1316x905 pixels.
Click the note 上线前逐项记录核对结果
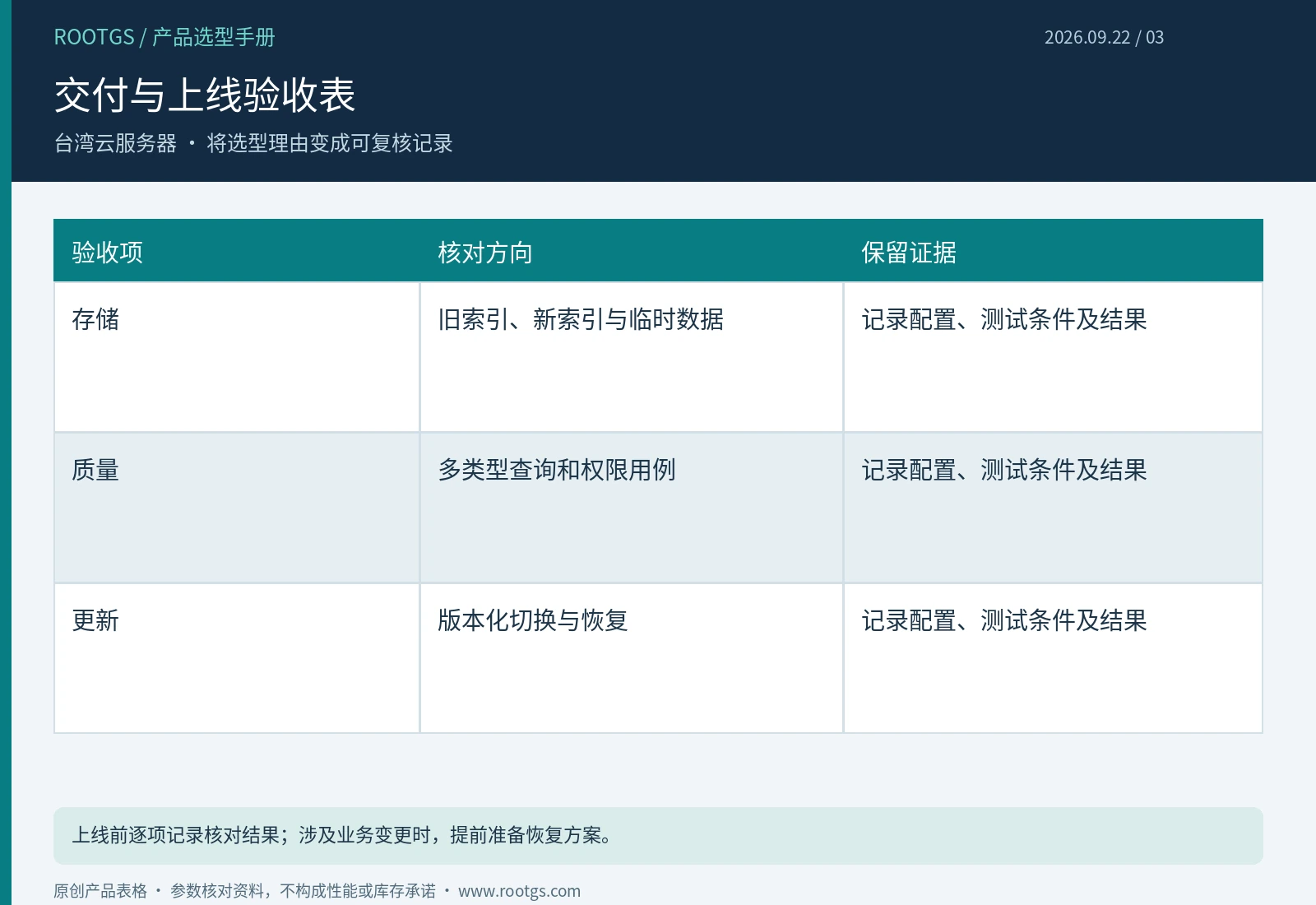tap(658, 836)
